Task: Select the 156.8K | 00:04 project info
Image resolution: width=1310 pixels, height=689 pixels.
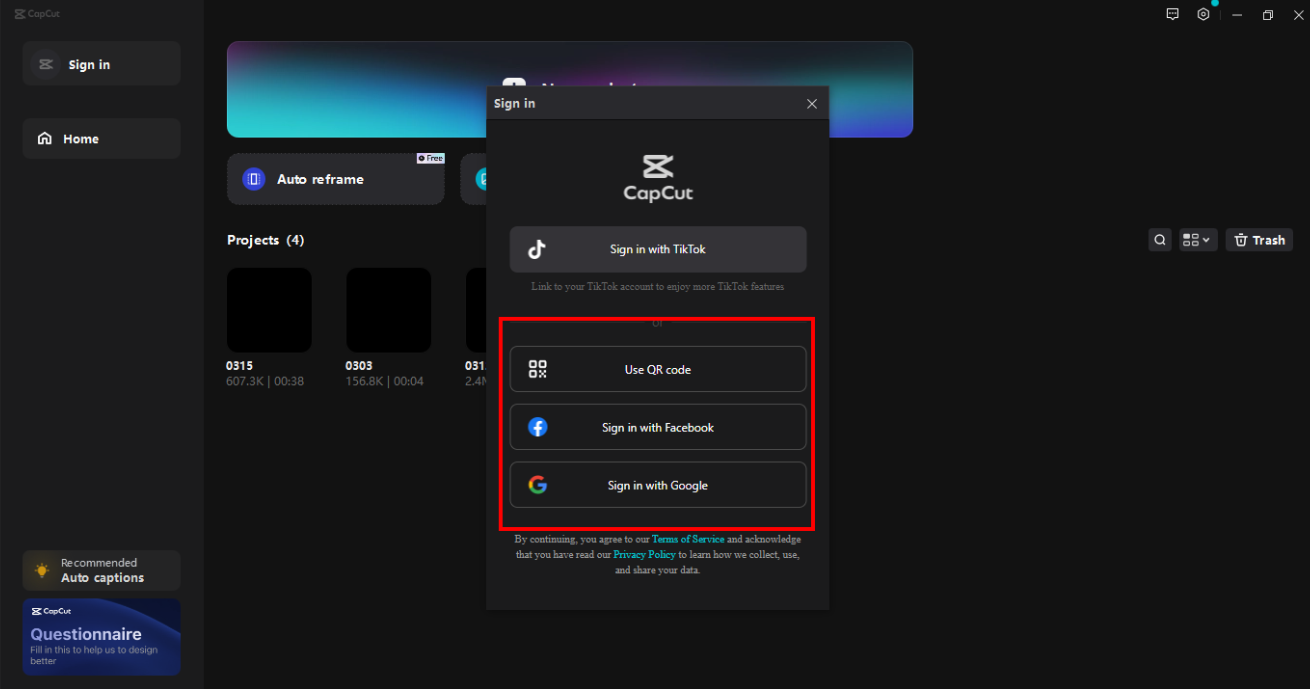Action: point(384,381)
